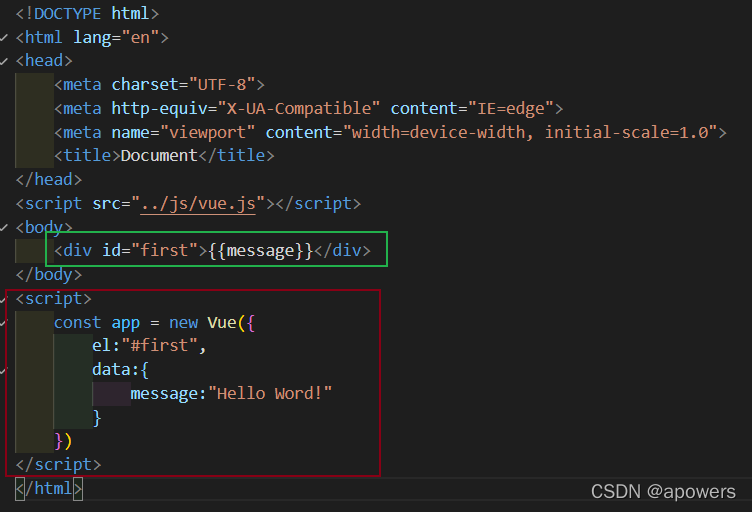Click the {{message}} interpolation expression
This screenshot has width=752, height=512.
[x=260, y=251]
